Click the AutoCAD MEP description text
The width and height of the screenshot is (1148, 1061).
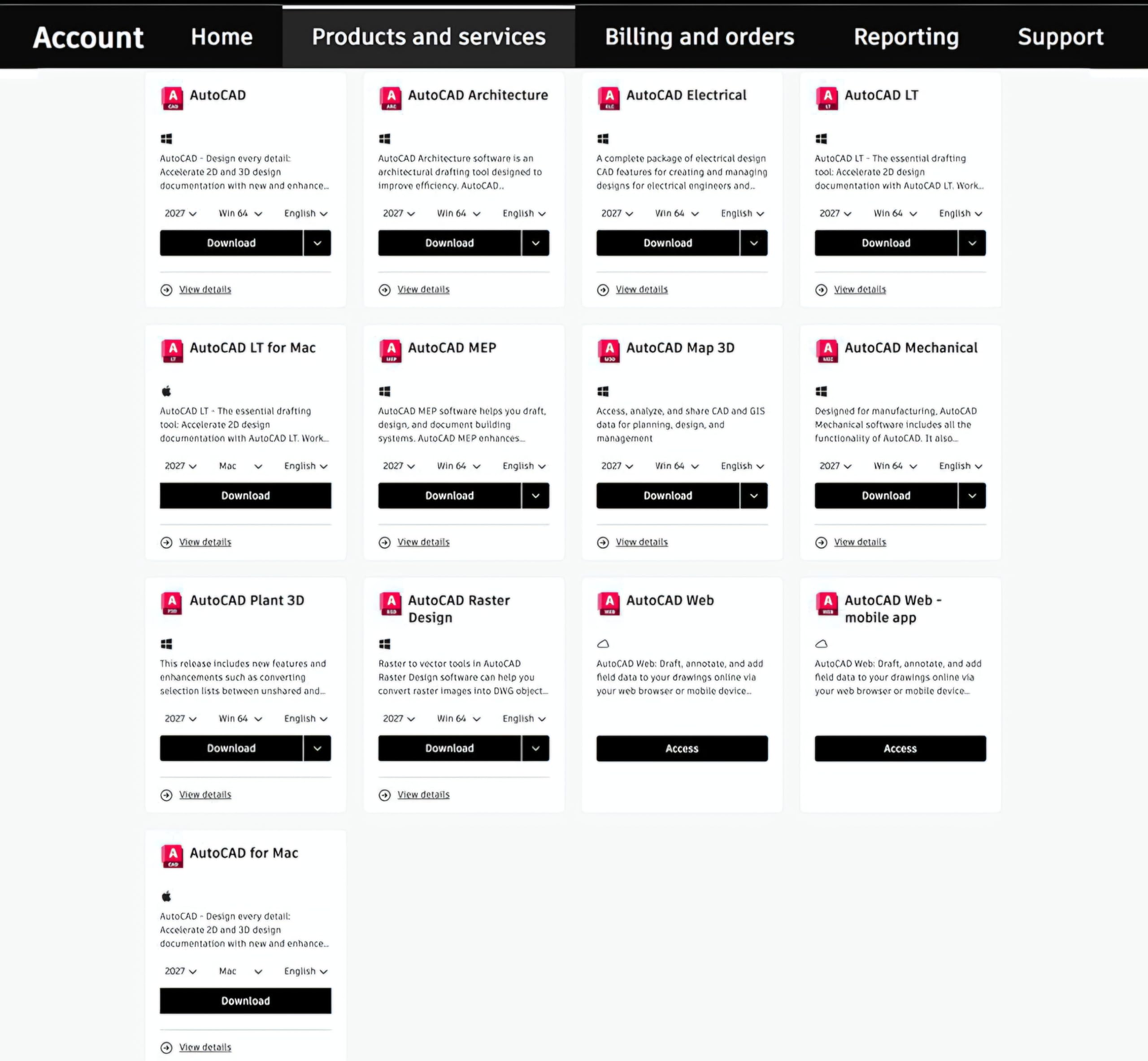[x=463, y=425]
